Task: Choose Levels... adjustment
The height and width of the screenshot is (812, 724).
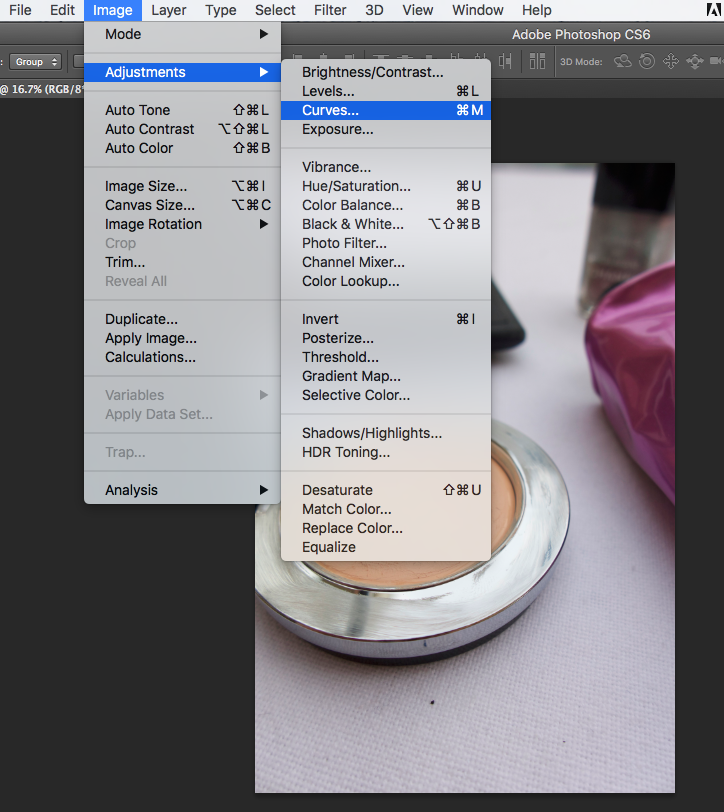Action: click(x=386, y=91)
